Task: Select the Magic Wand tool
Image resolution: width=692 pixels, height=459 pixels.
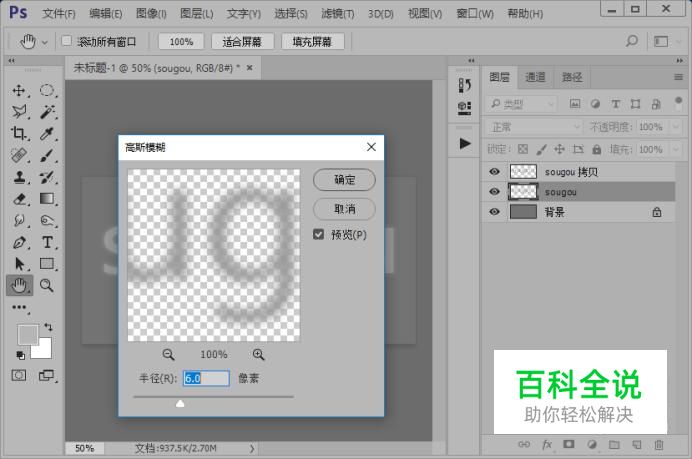Action: click(x=46, y=112)
